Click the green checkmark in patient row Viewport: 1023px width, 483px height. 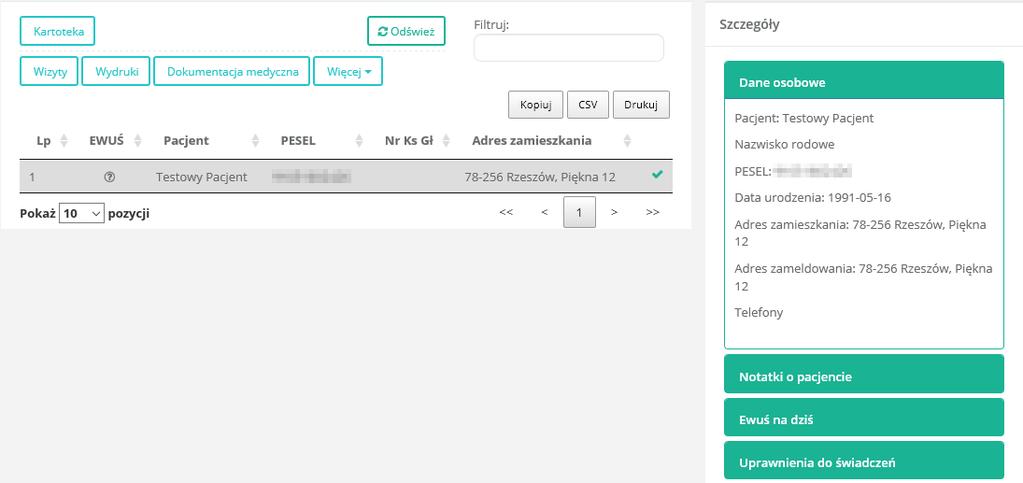(657, 175)
